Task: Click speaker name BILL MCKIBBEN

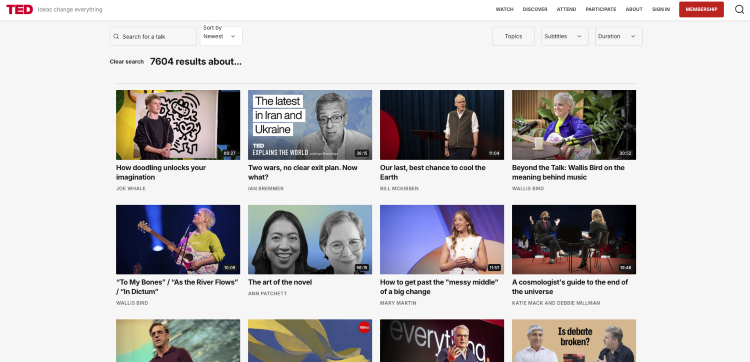Action: [x=399, y=188]
